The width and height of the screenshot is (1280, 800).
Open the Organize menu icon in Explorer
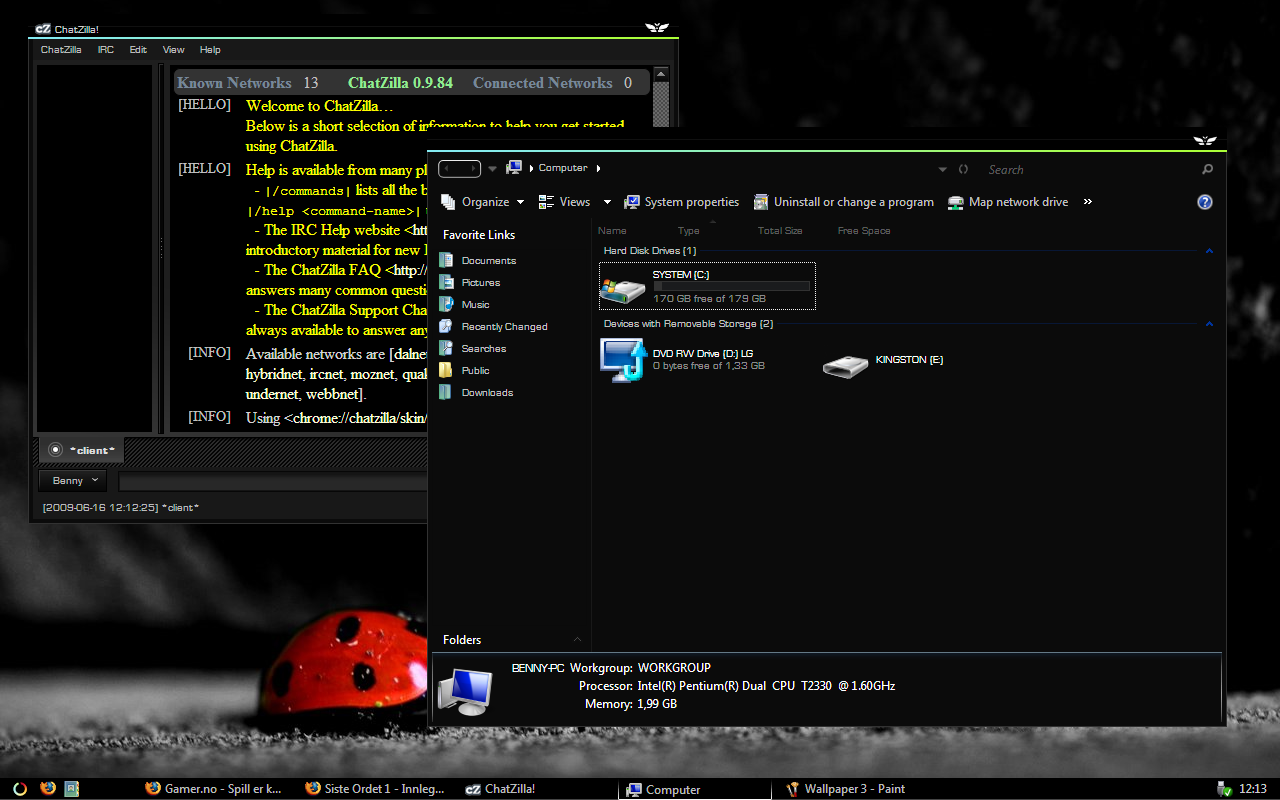(448, 202)
